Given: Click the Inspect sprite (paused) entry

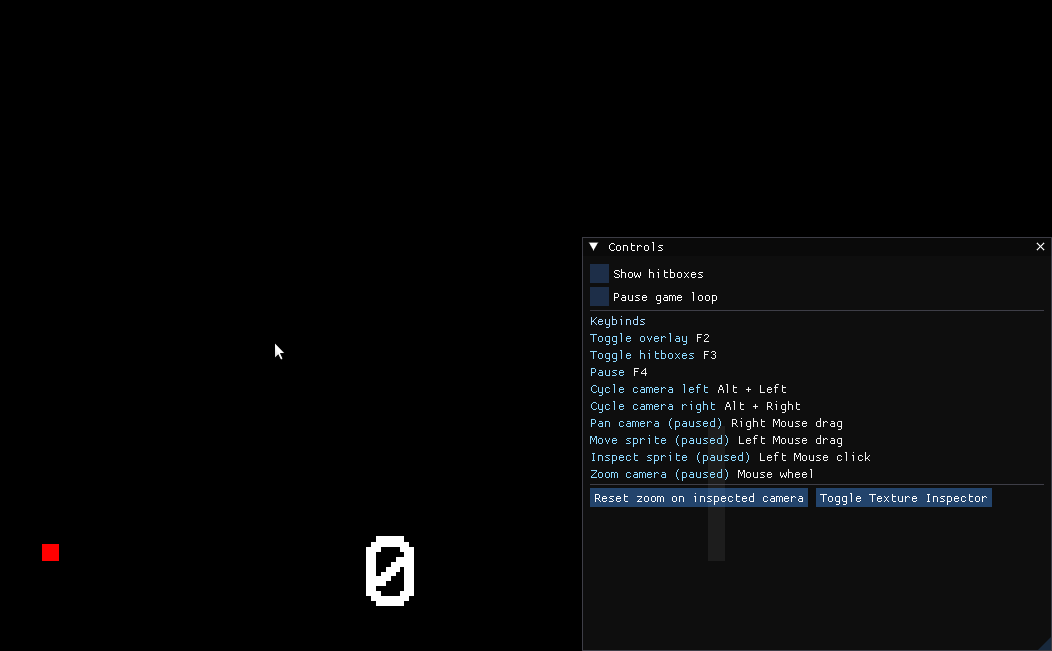Looking at the screenshot, I should (730, 457).
